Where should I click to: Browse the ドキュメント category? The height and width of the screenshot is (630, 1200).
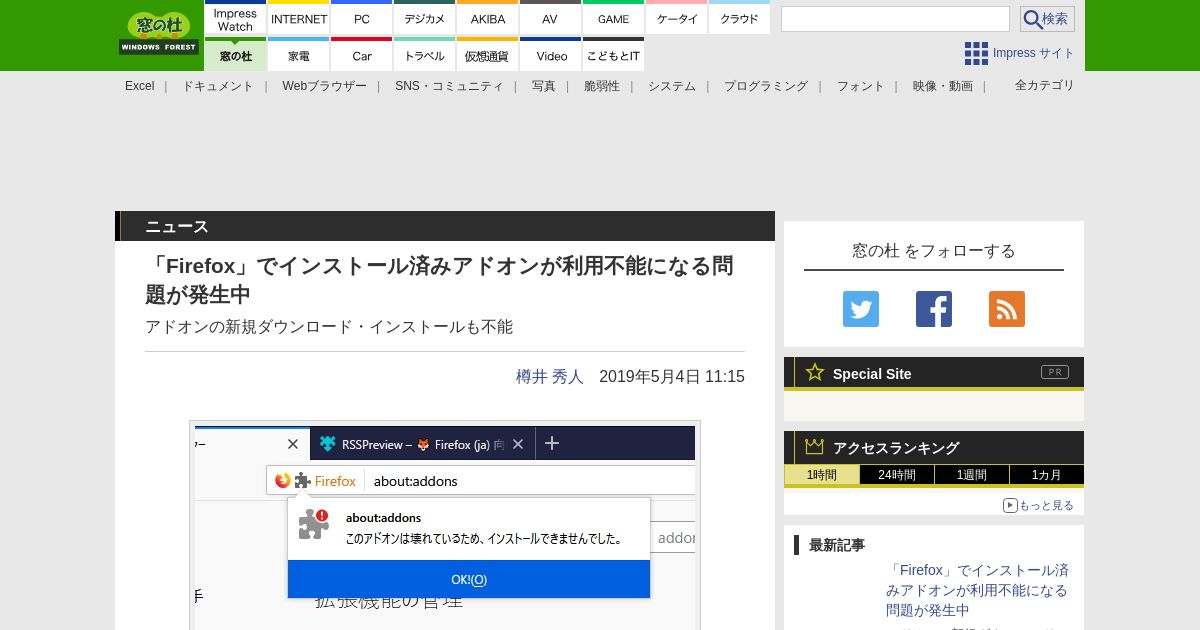[218, 86]
